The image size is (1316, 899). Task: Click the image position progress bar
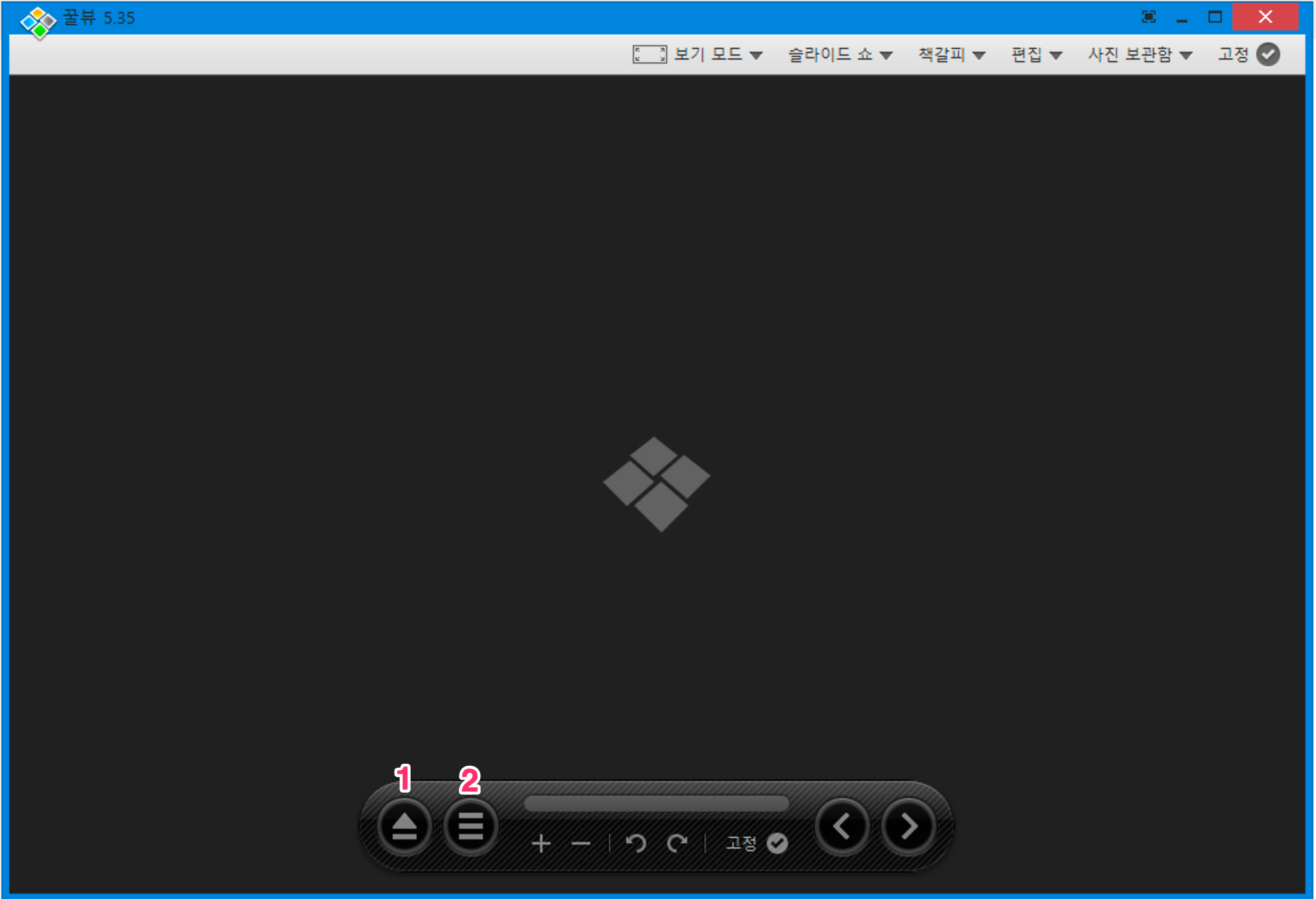click(656, 804)
